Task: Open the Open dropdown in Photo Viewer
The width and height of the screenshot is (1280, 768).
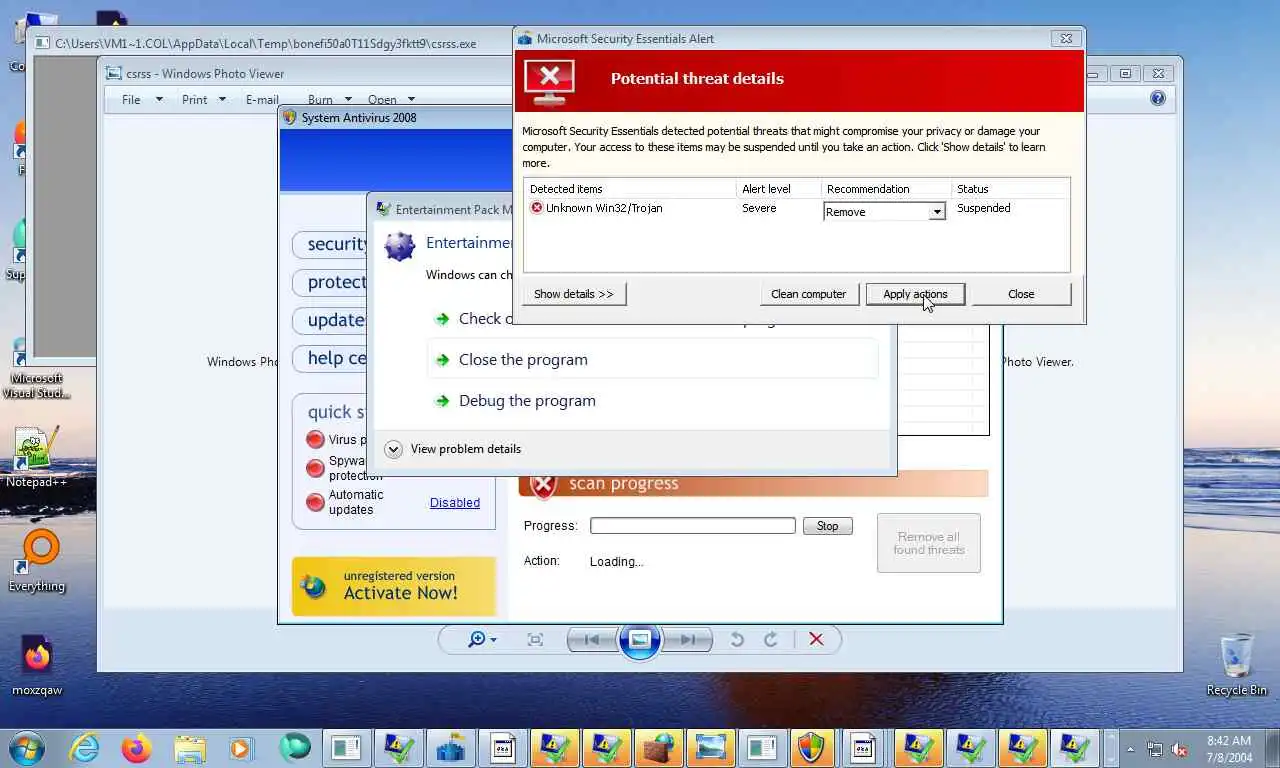Action: tap(391, 99)
